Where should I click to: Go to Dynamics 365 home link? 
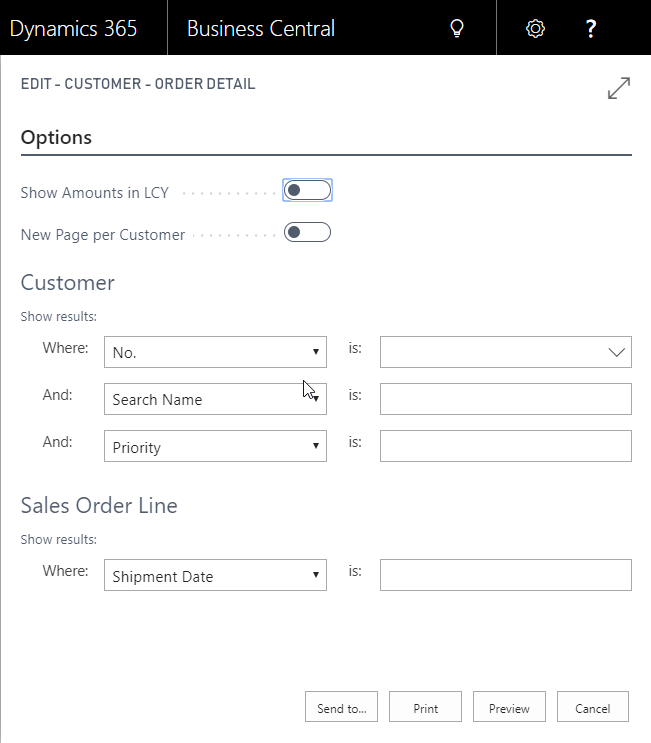73,28
